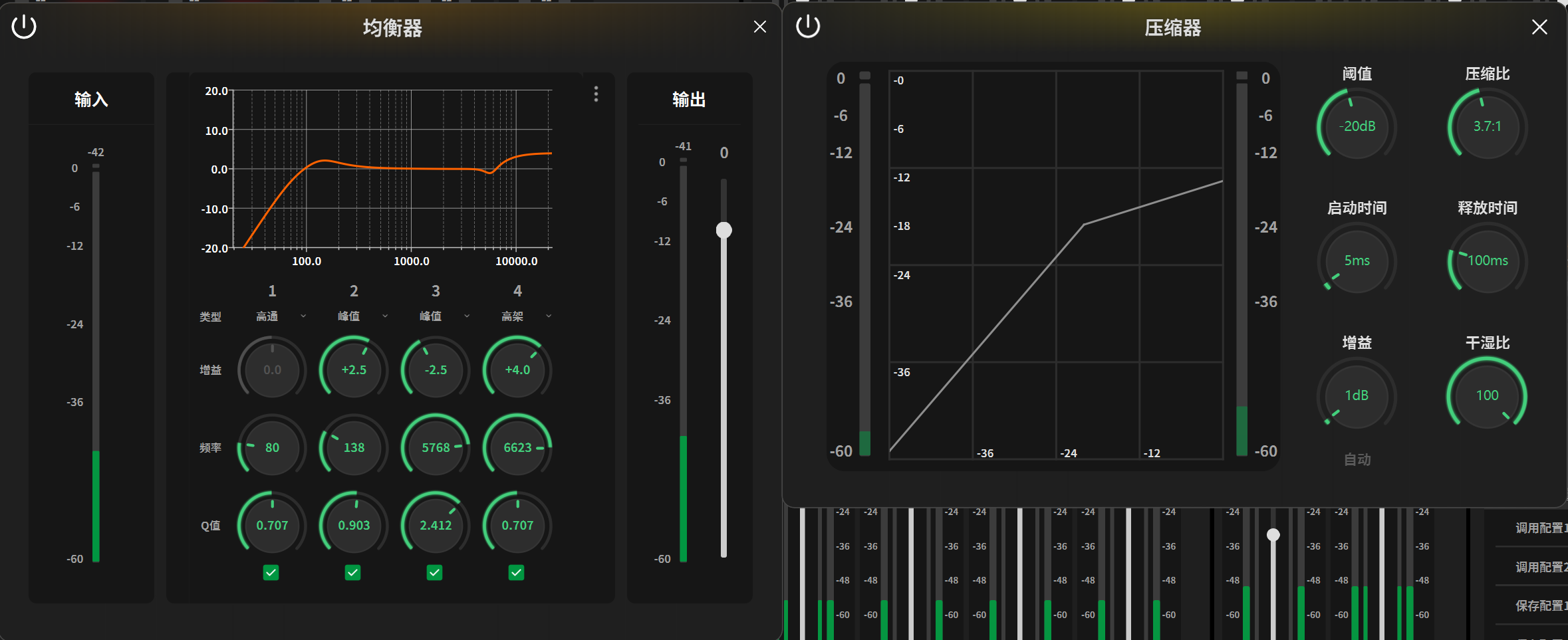The image size is (1568, 640).
Task: Toggle the equalizer power button
Action: [24, 27]
